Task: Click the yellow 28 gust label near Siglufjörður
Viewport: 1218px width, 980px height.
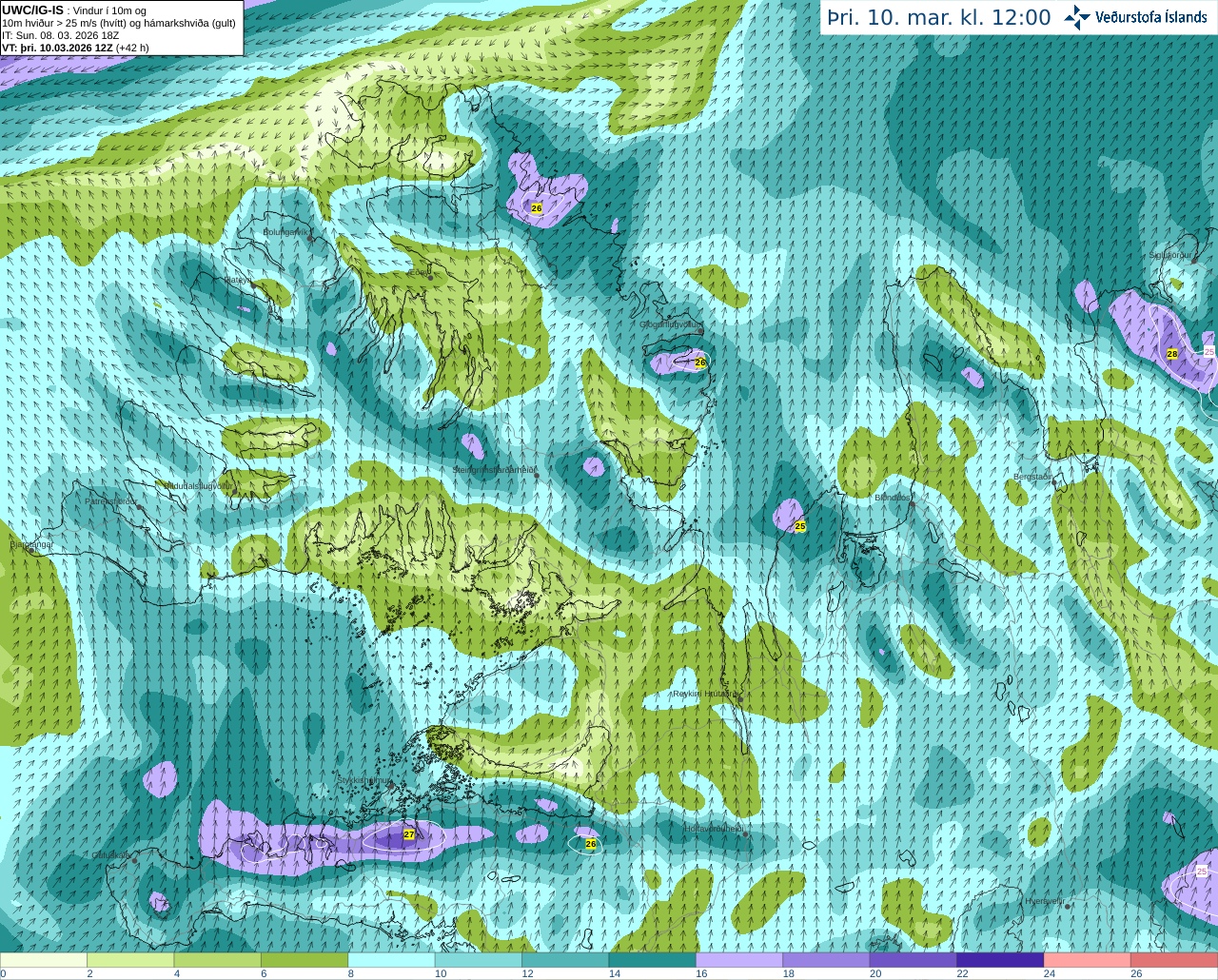Action: pos(1172,354)
